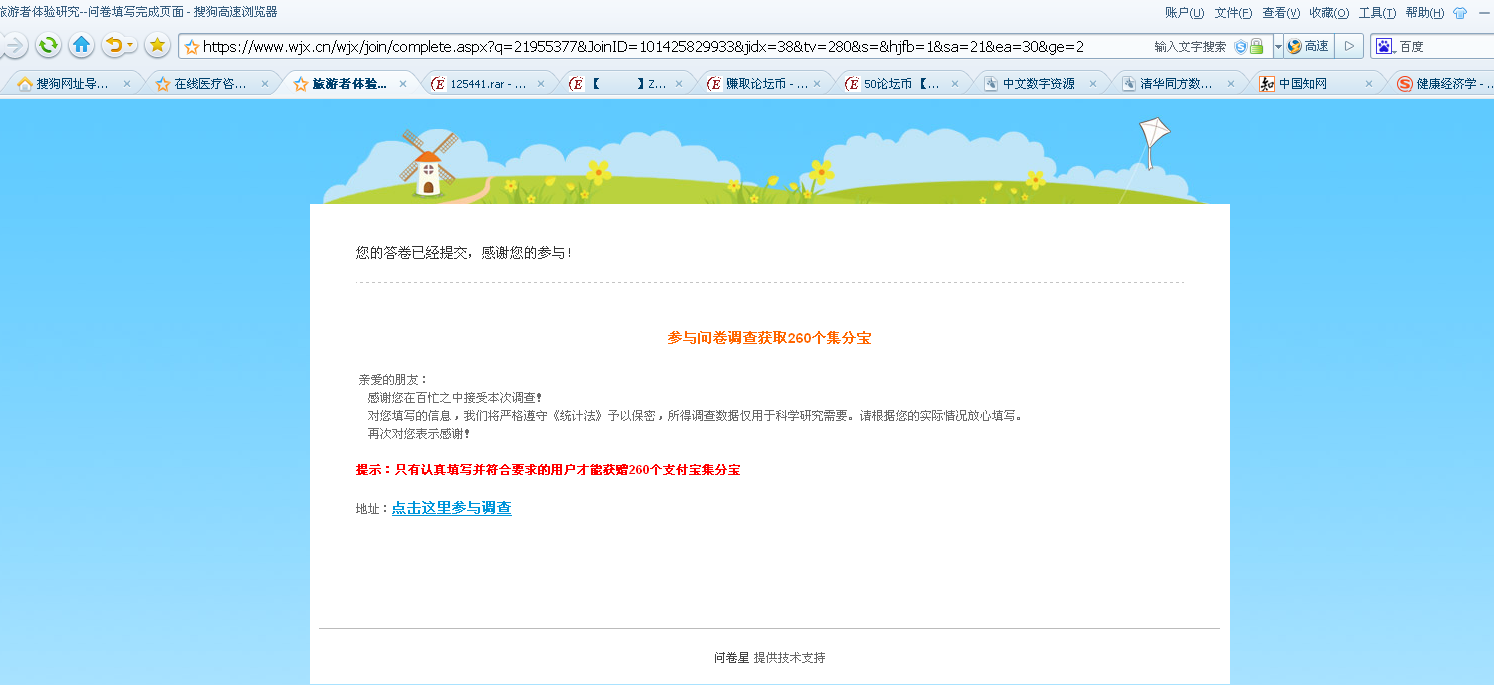Click the URL text in the address bar
Screen dimensions: 1494x685
pyautogui.click(x=643, y=46)
